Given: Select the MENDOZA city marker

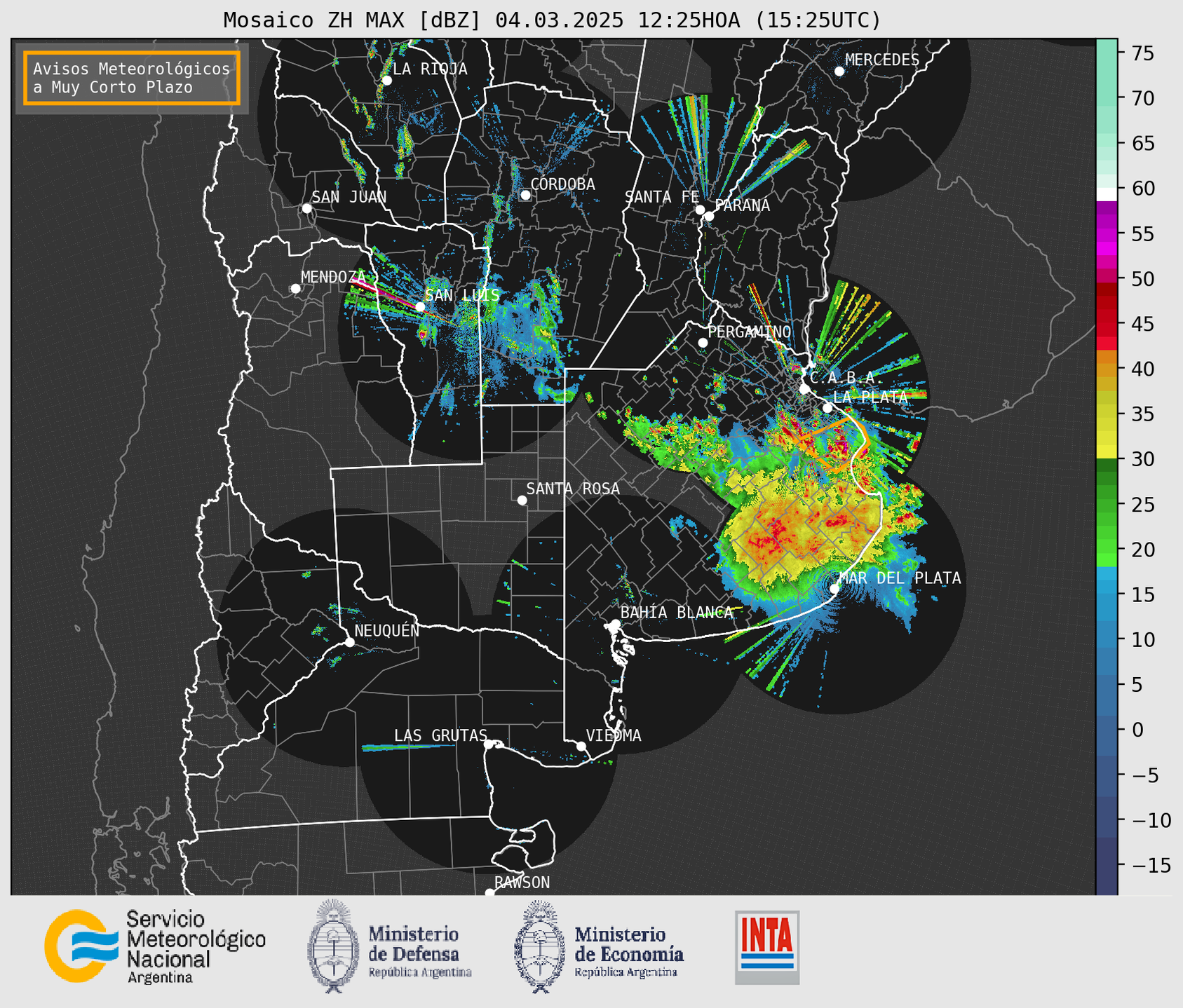Looking at the screenshot, I should coord(295,289).
